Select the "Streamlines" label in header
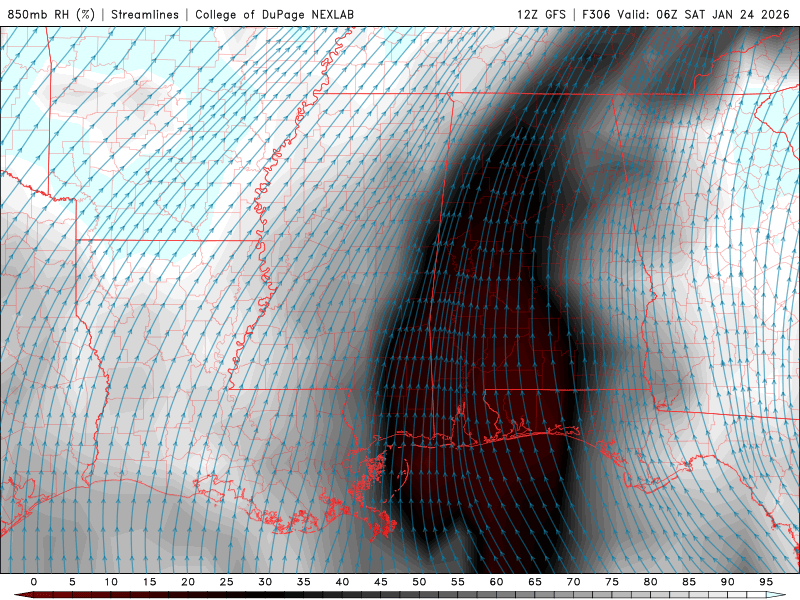Viewport: 800px width, 600px height. [x=145, y=14]
